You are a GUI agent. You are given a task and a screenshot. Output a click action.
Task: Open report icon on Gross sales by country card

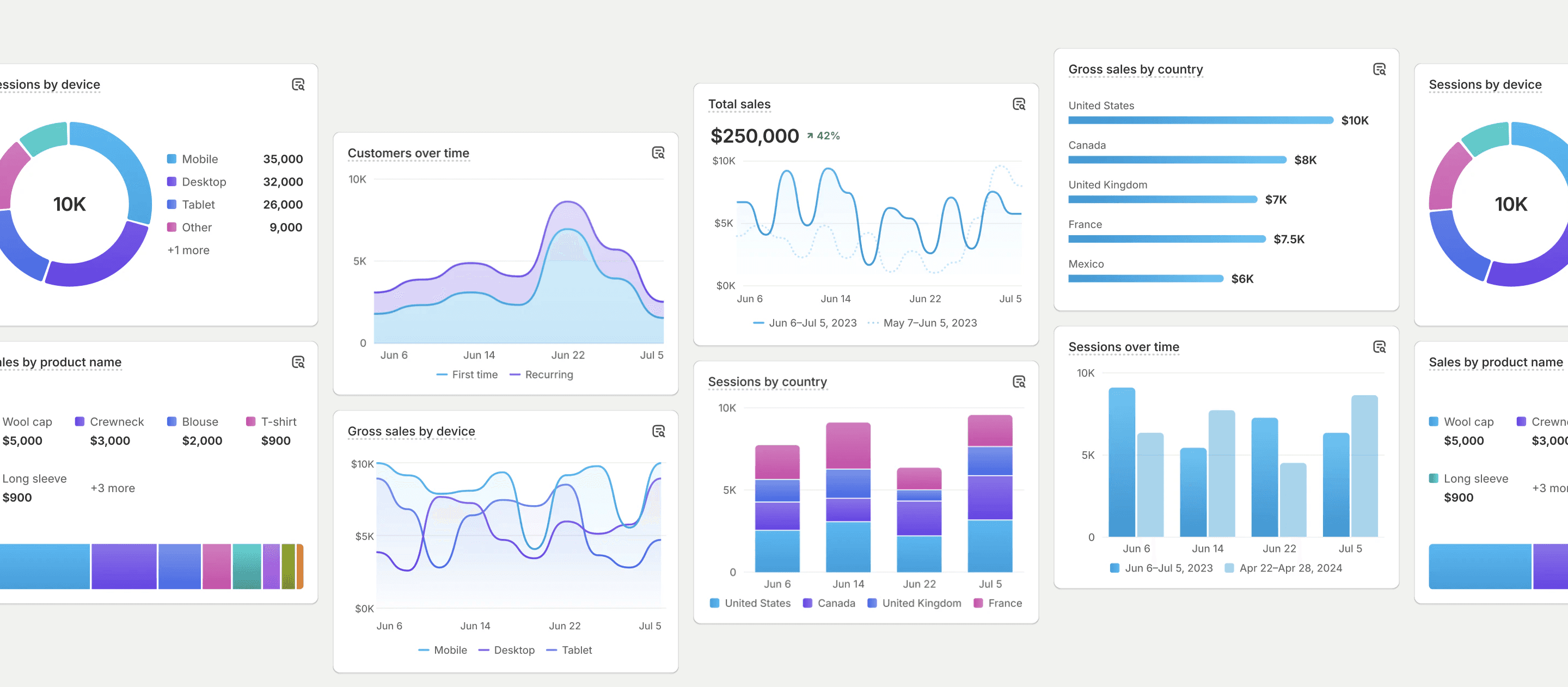(x=1379, y=69)
